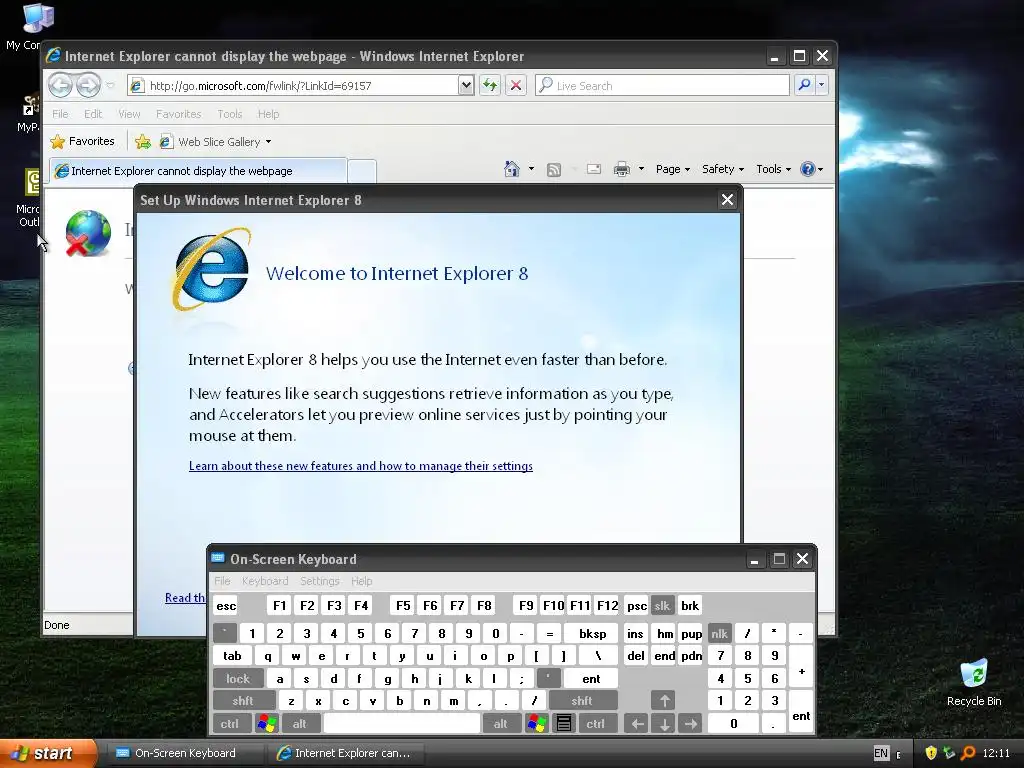Toggle the right shft key

582,701
